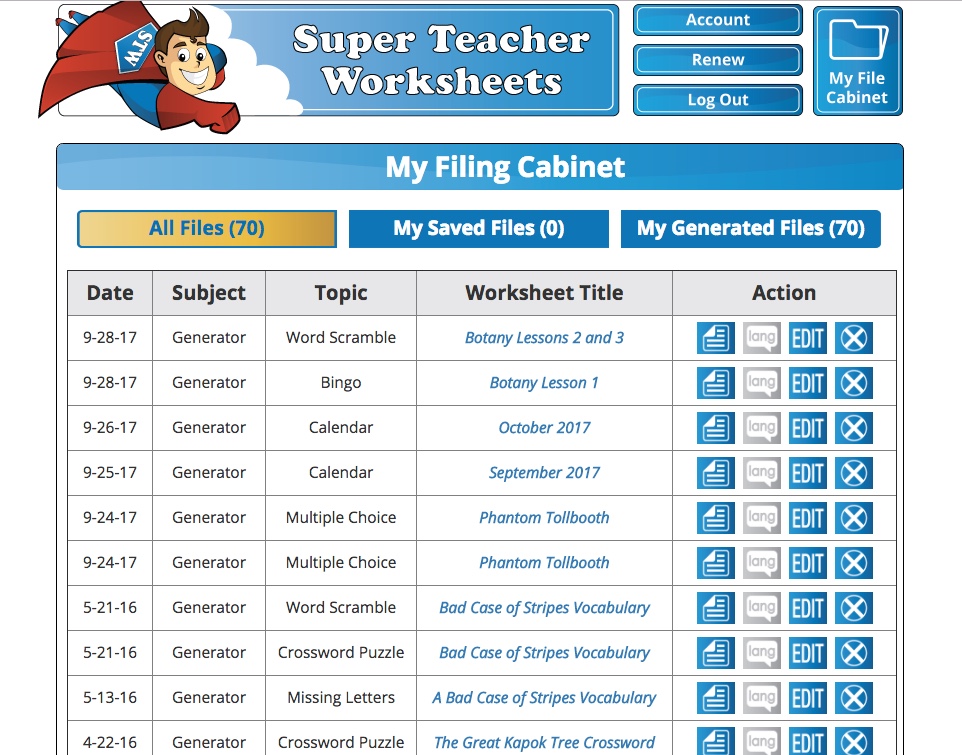Switch to My Generated Files (70) tab
Screen dimensions: 962x755
point(750,229)
